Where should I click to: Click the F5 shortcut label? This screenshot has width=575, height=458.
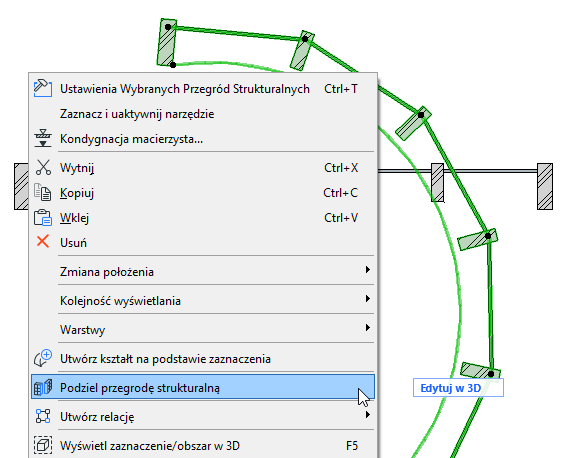[352, 446]
